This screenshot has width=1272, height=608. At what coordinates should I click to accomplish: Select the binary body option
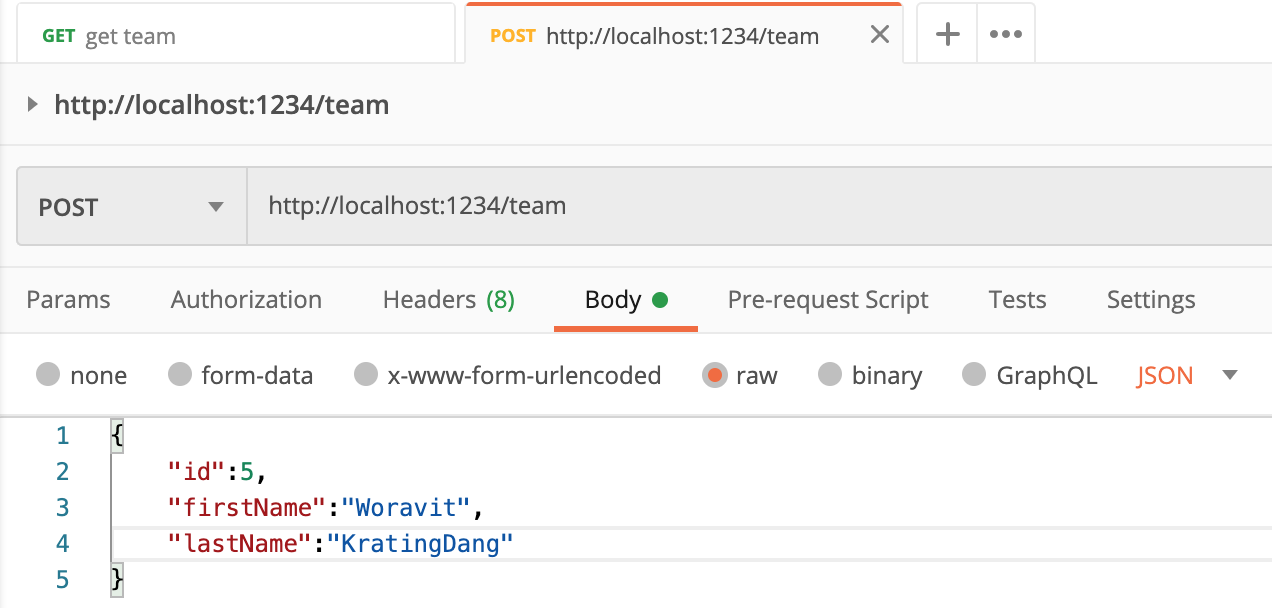point(870,375)
